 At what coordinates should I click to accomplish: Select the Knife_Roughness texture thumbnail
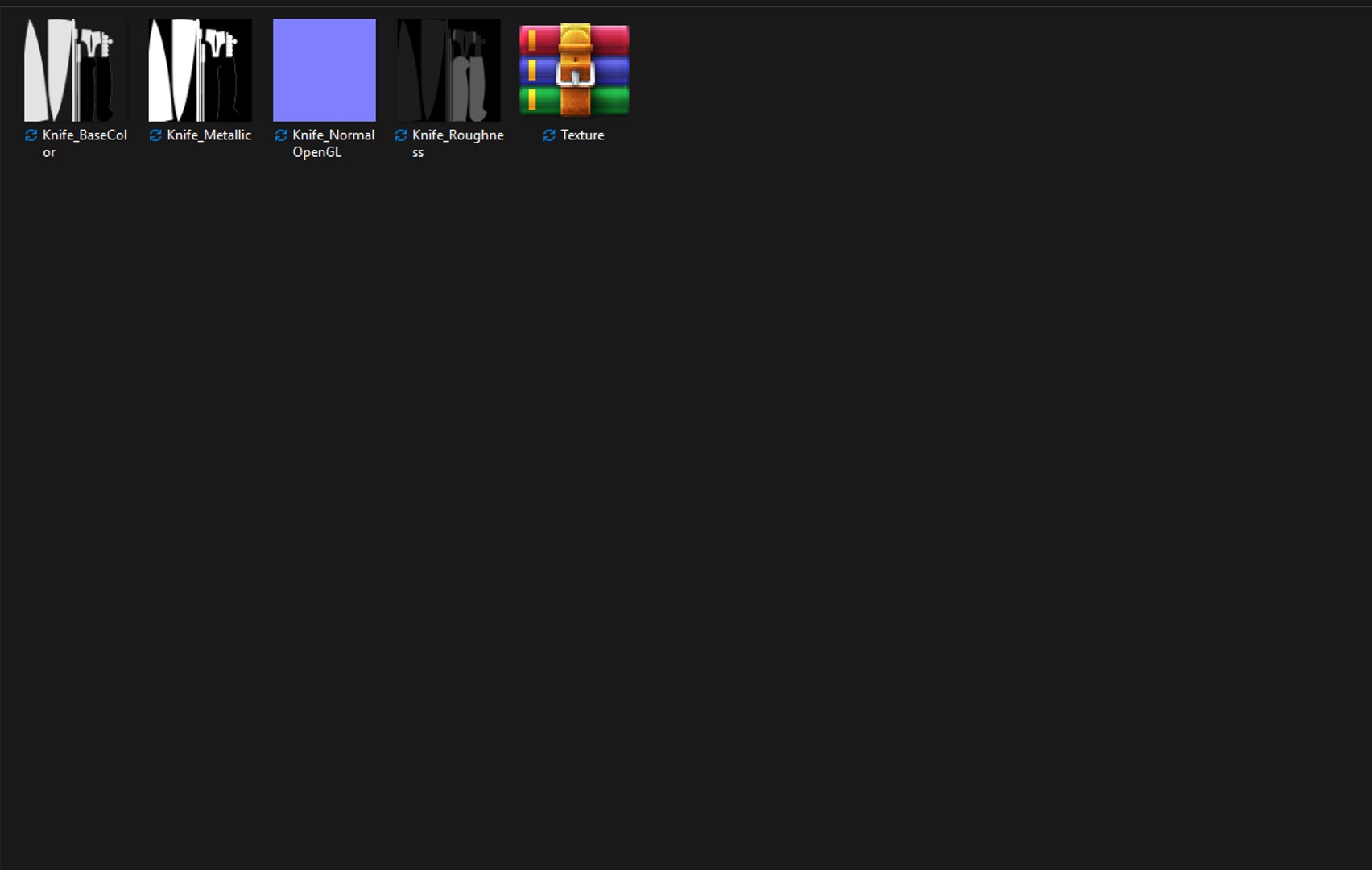tap(448, 70)
